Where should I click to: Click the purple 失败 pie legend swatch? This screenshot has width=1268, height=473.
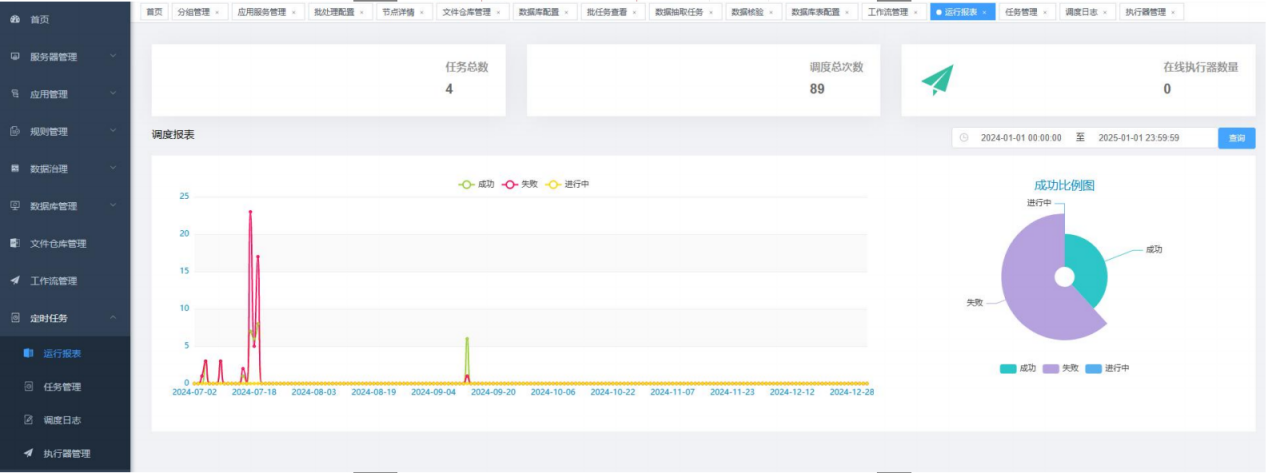[1053, 369]
